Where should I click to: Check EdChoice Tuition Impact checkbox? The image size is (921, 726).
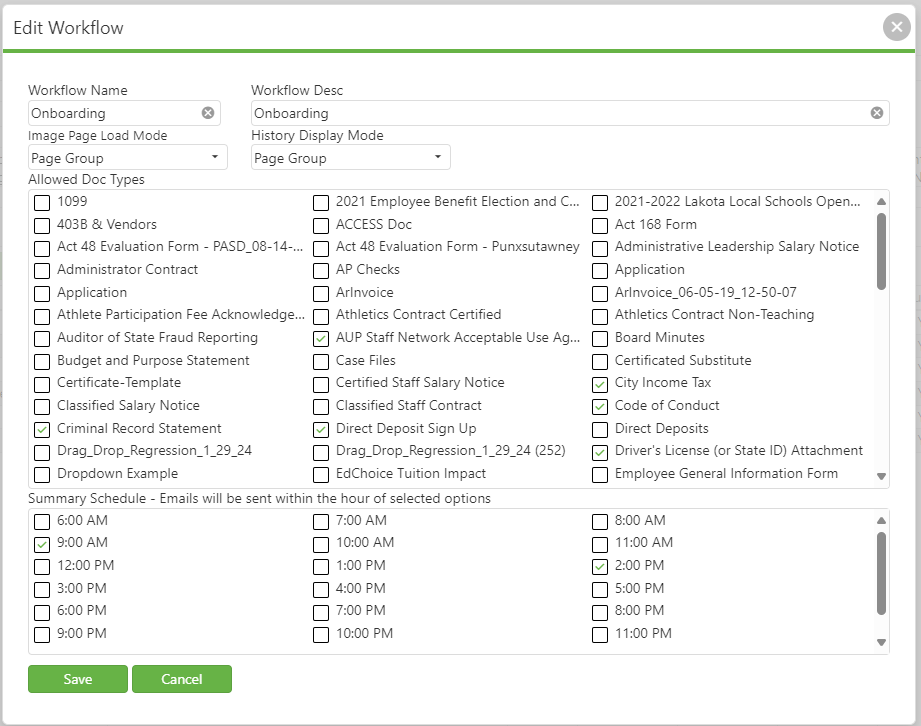click(321, 475)
